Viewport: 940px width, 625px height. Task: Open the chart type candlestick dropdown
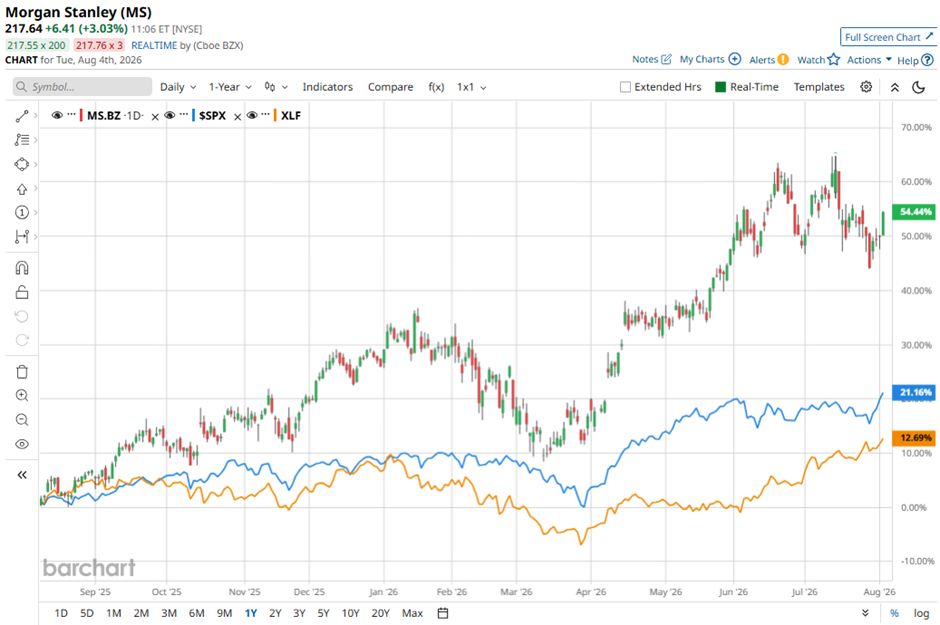click(276, 87)
